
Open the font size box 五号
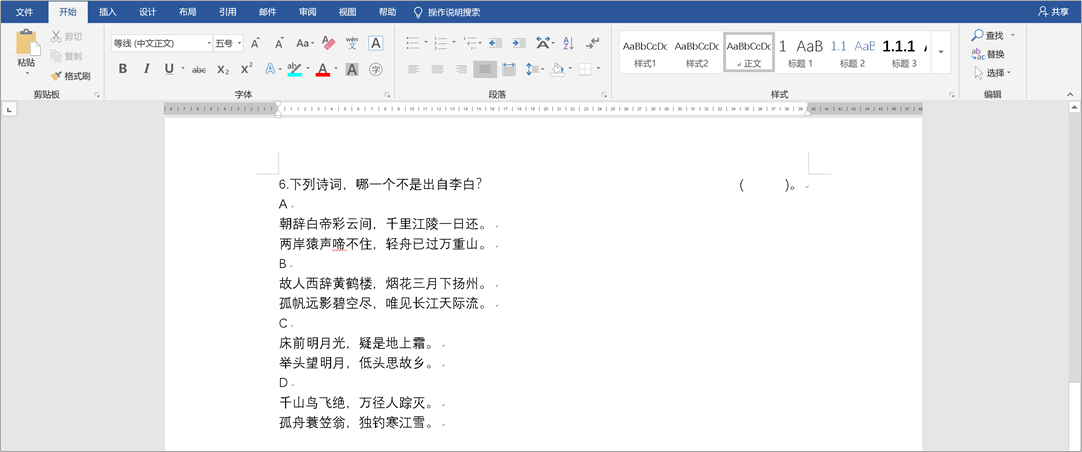(x=228, y=43)
